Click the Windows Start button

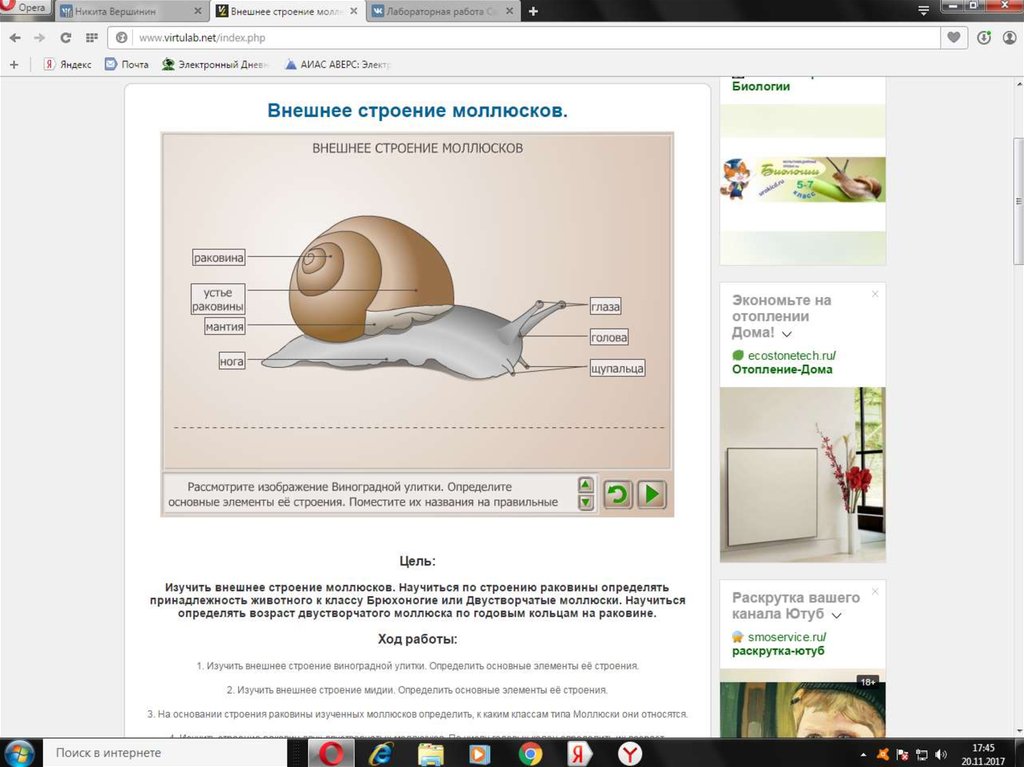[x=20, y=752]
